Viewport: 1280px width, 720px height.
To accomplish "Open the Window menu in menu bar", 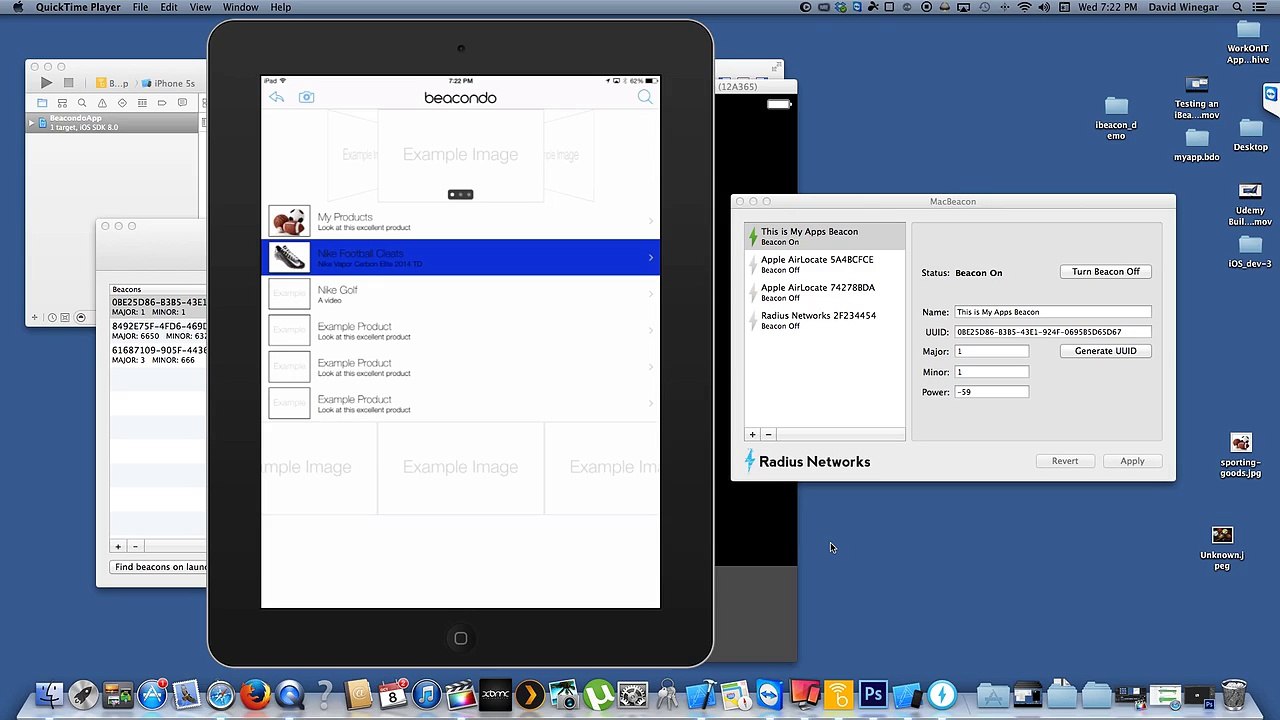I will point(241,7).
